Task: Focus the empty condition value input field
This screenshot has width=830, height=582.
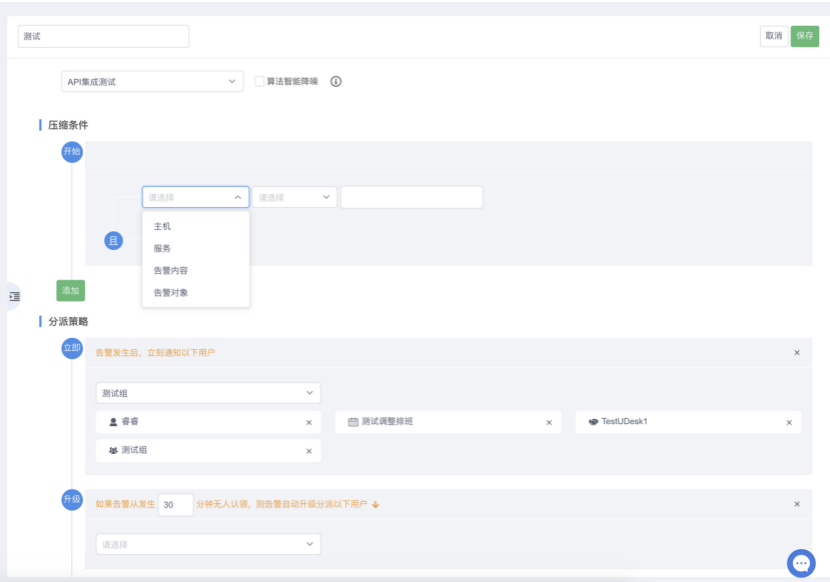Action: click(412, 198)
